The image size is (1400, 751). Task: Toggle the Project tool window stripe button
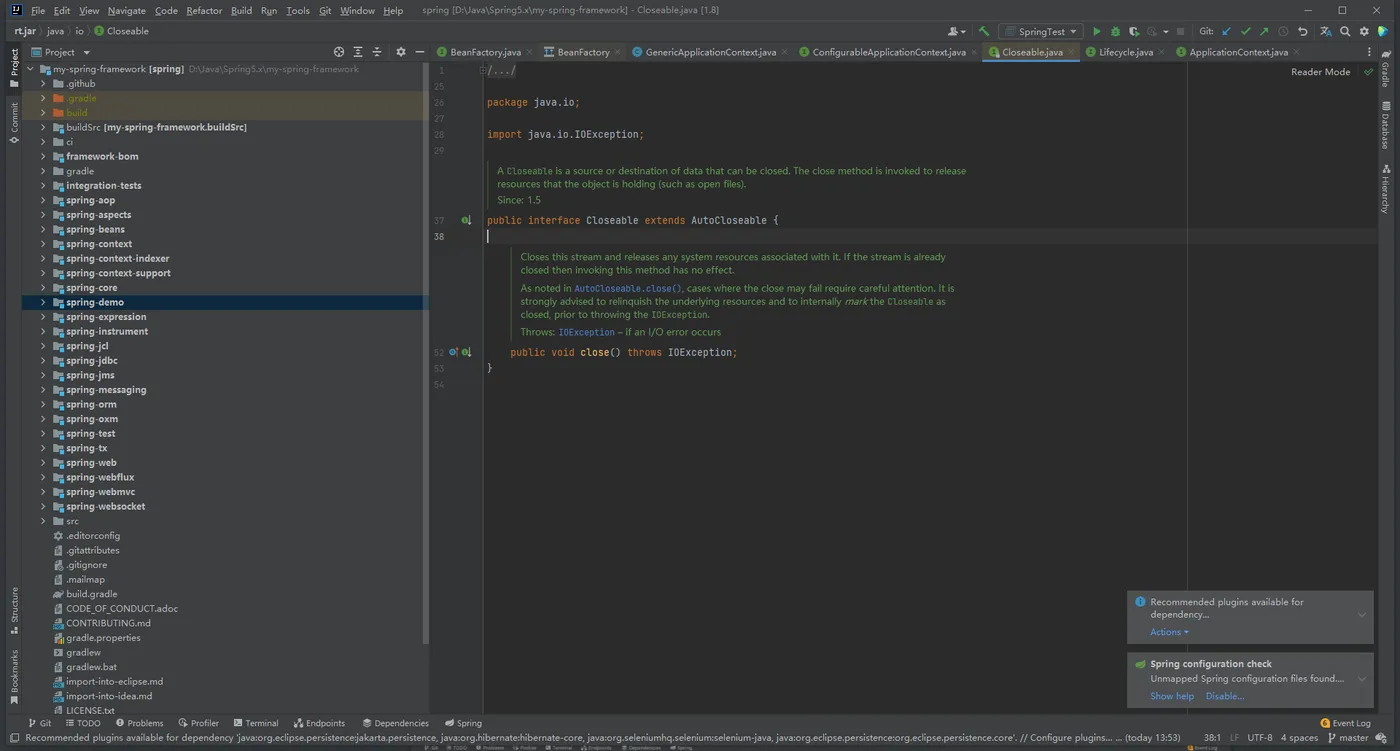14,69
